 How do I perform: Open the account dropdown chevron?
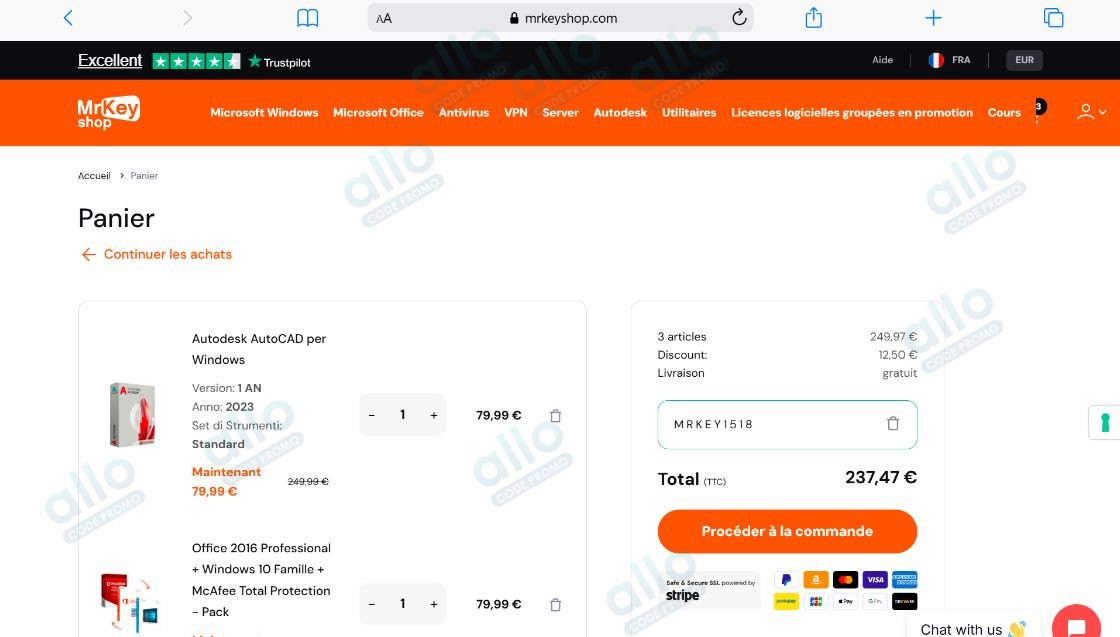[1100, 113]
